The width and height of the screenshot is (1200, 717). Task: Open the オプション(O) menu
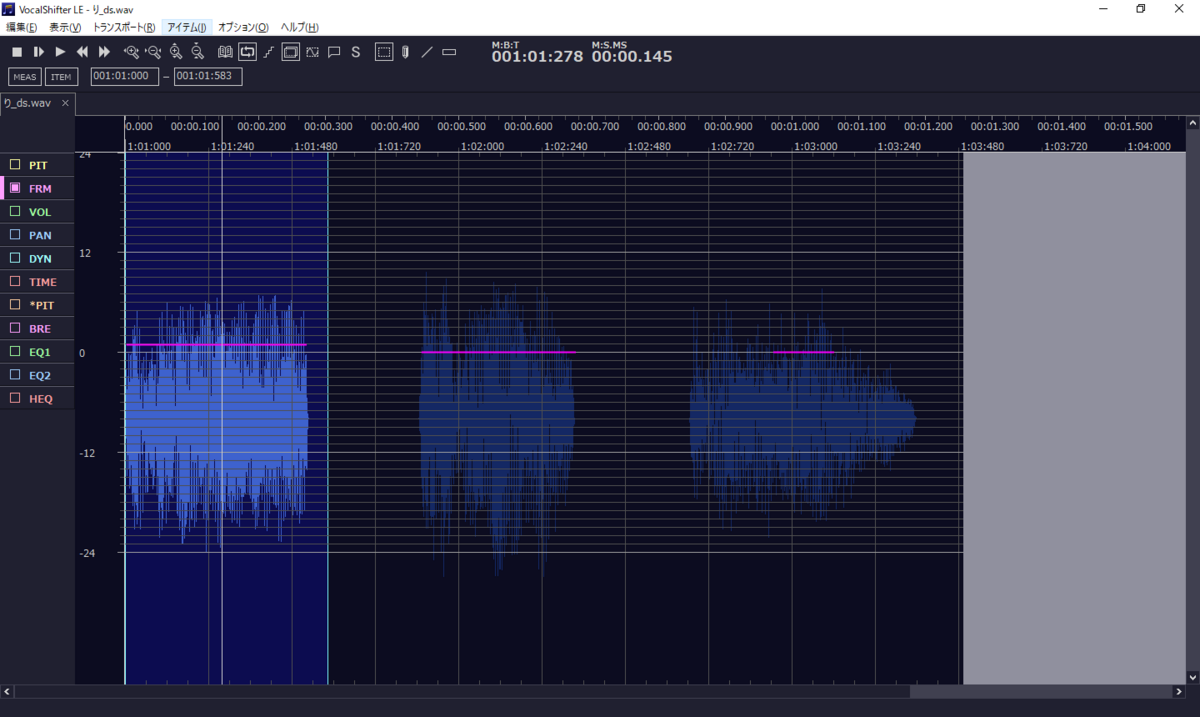(243, 27)
